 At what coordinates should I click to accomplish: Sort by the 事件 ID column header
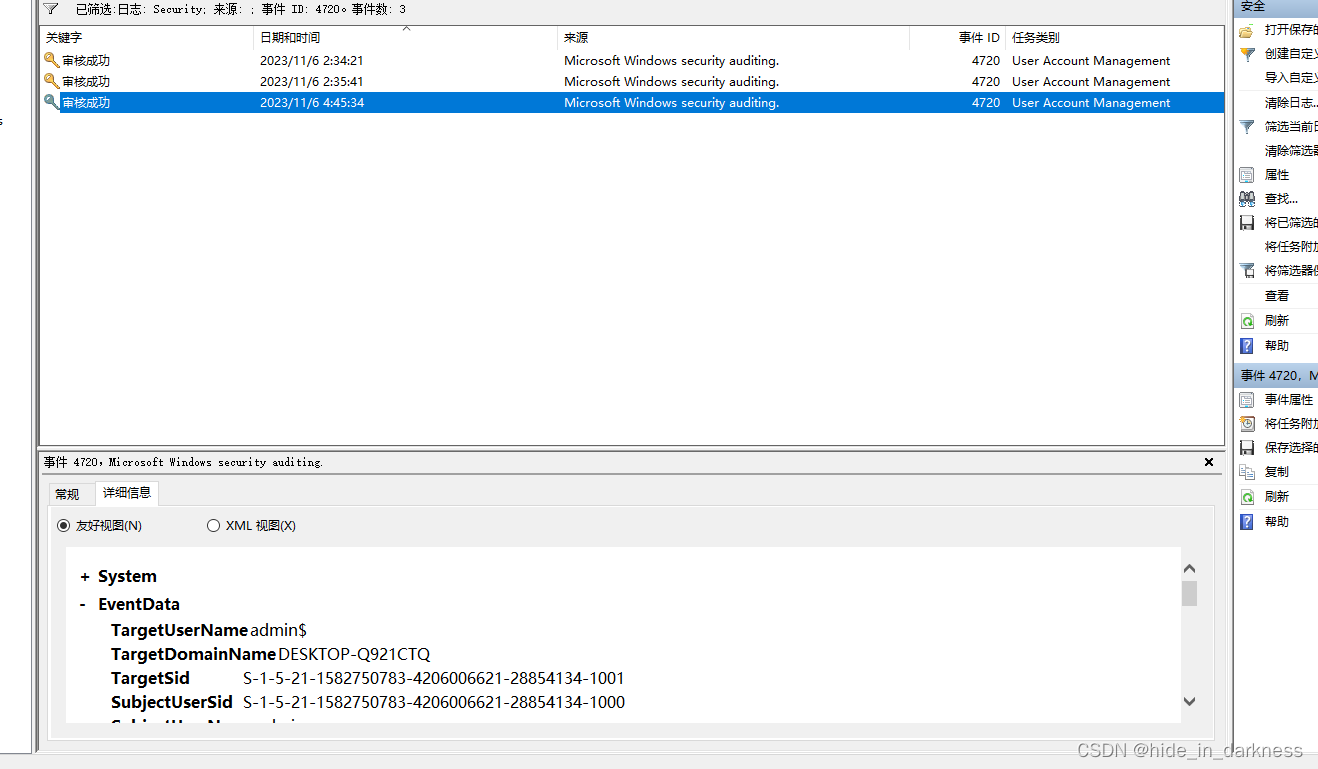pos(957,38)
